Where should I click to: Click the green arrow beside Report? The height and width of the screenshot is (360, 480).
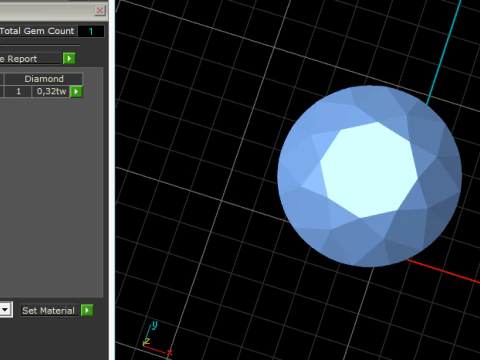69,59
